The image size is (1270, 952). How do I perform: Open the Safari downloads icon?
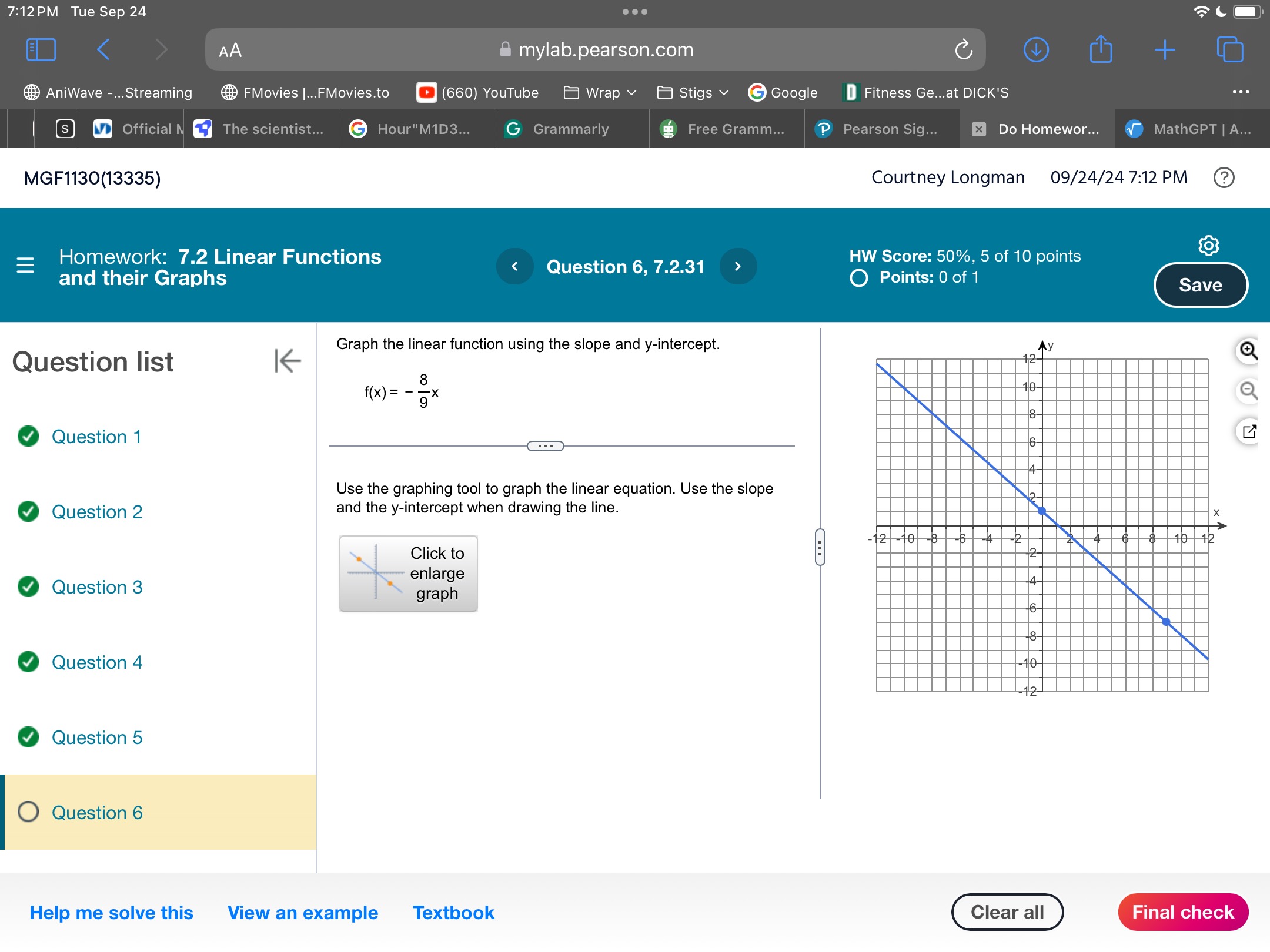click(x=1036, y=50)
